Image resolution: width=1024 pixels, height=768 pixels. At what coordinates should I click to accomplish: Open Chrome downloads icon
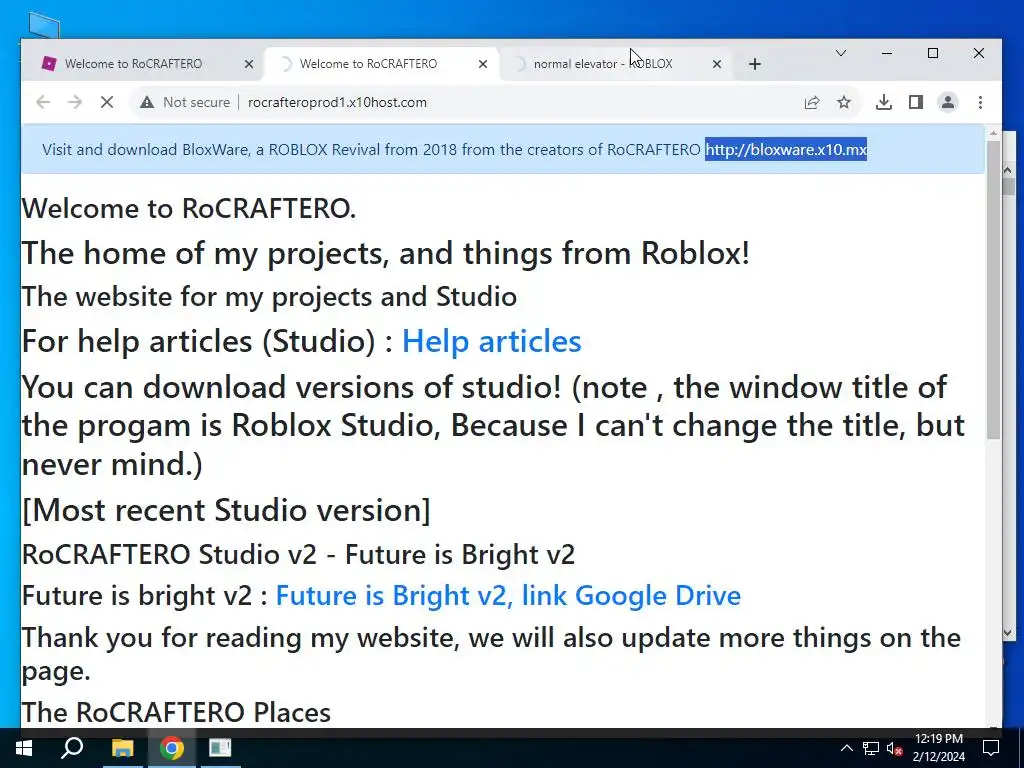click(x=884, y=102)
